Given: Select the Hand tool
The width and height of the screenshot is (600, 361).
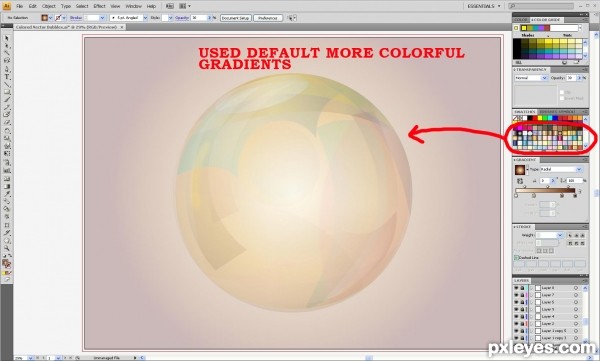Looking at the screenshot, I should pos(7,241).
